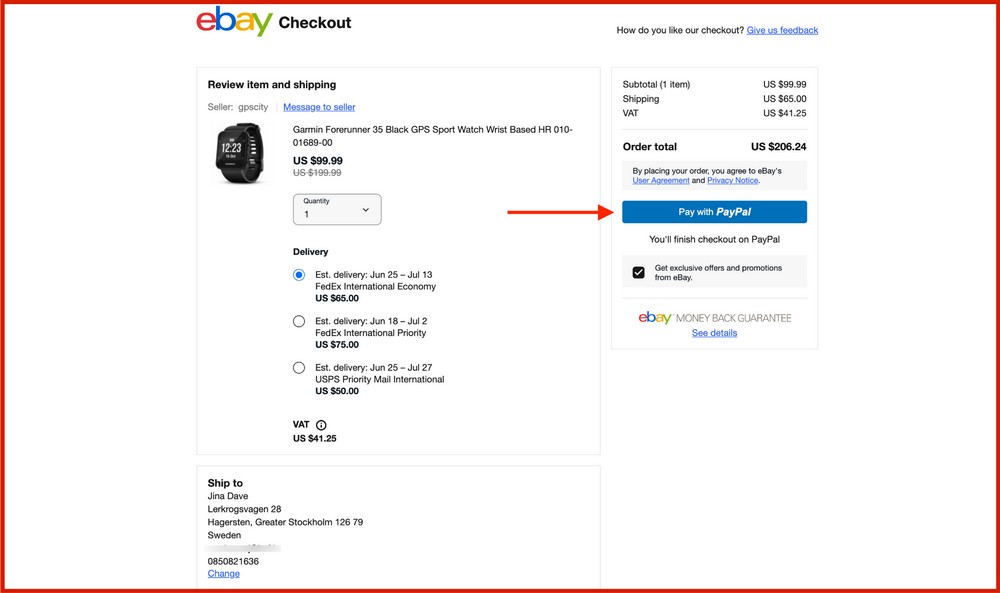Select FedEx International Economy delivery option
Screen dimensions: 1000x593
(x=299, y=274)
